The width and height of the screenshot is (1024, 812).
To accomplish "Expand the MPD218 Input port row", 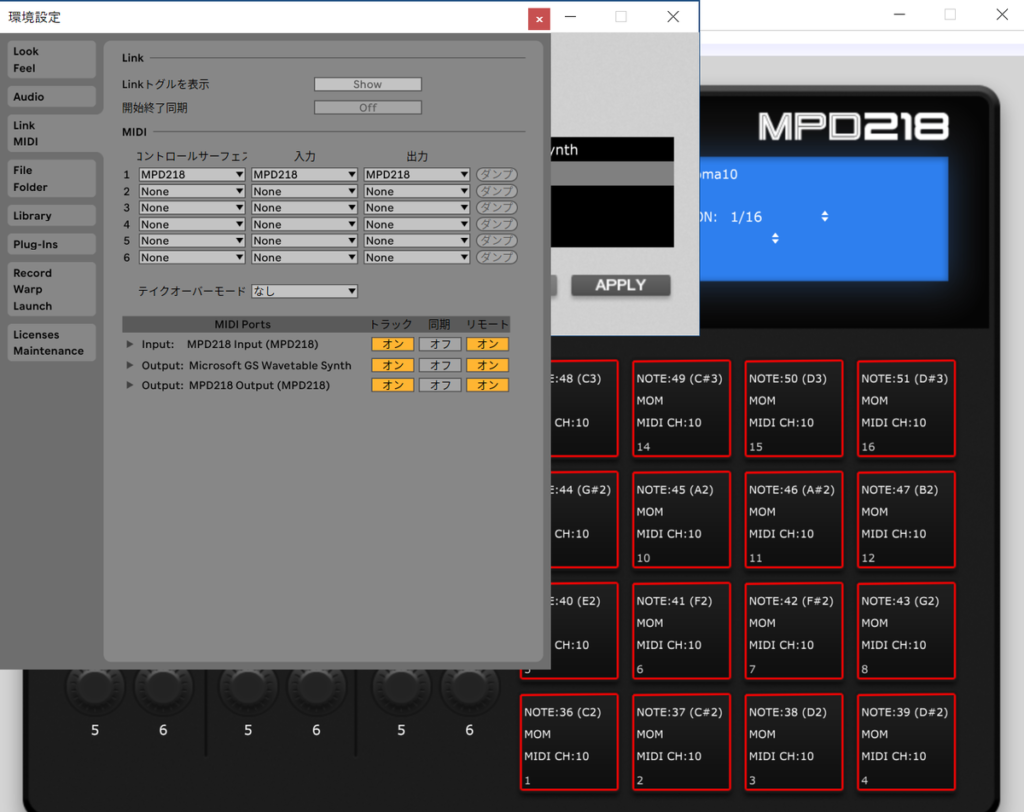I will (129, 344).
